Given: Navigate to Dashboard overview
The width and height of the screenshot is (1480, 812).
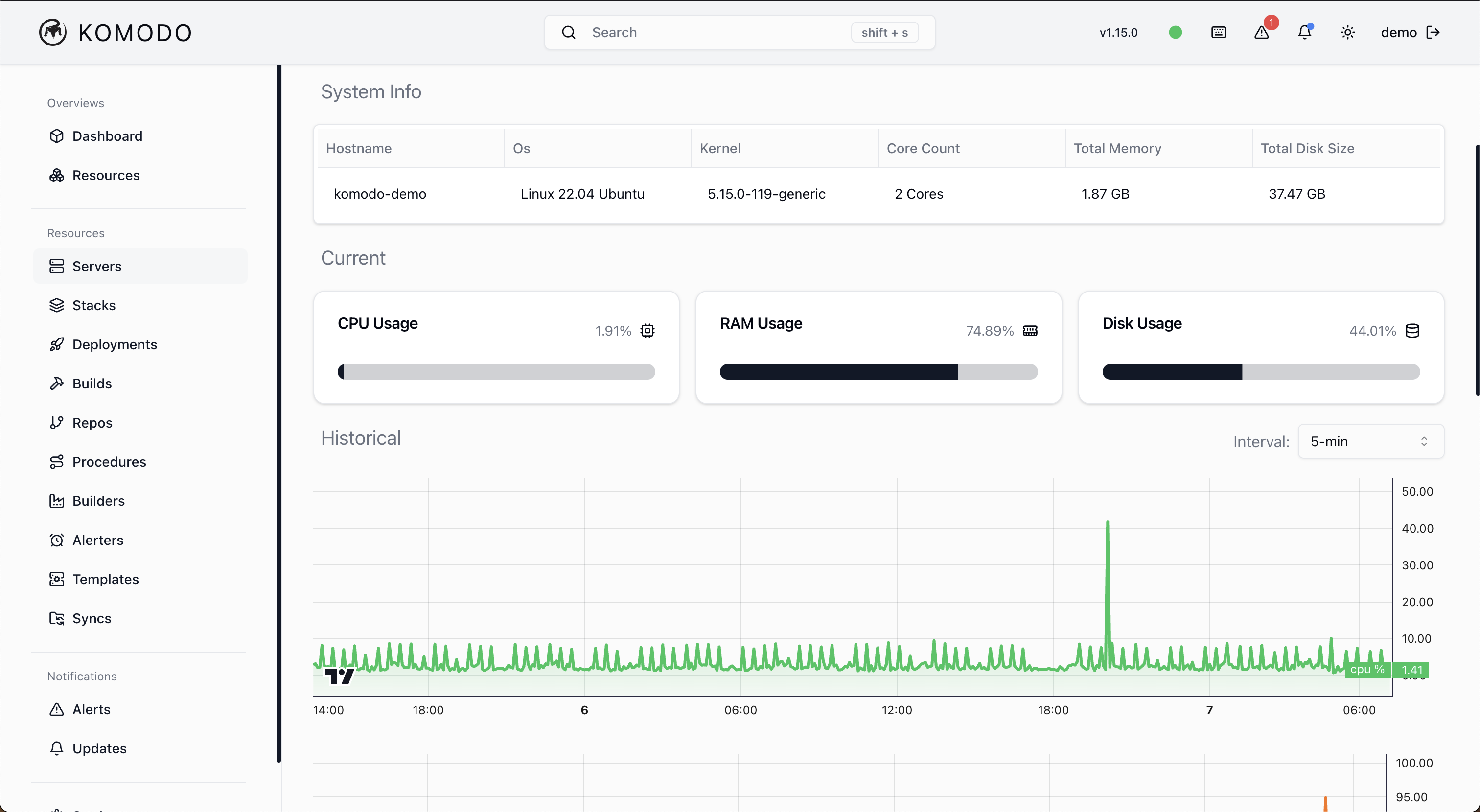Looking at the screenshot, I should (x=107, y=136).
